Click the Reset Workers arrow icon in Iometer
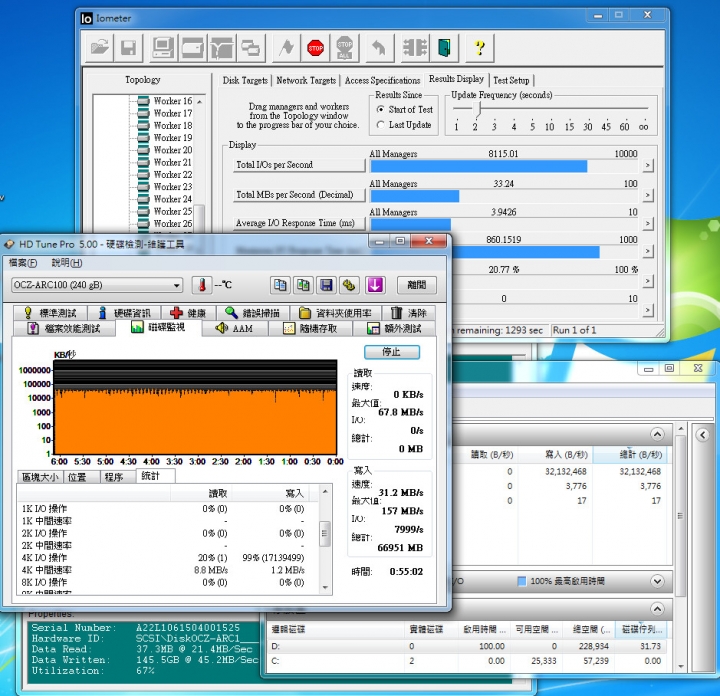The width and height of the screenshot is (720, 696). (379, 47)
